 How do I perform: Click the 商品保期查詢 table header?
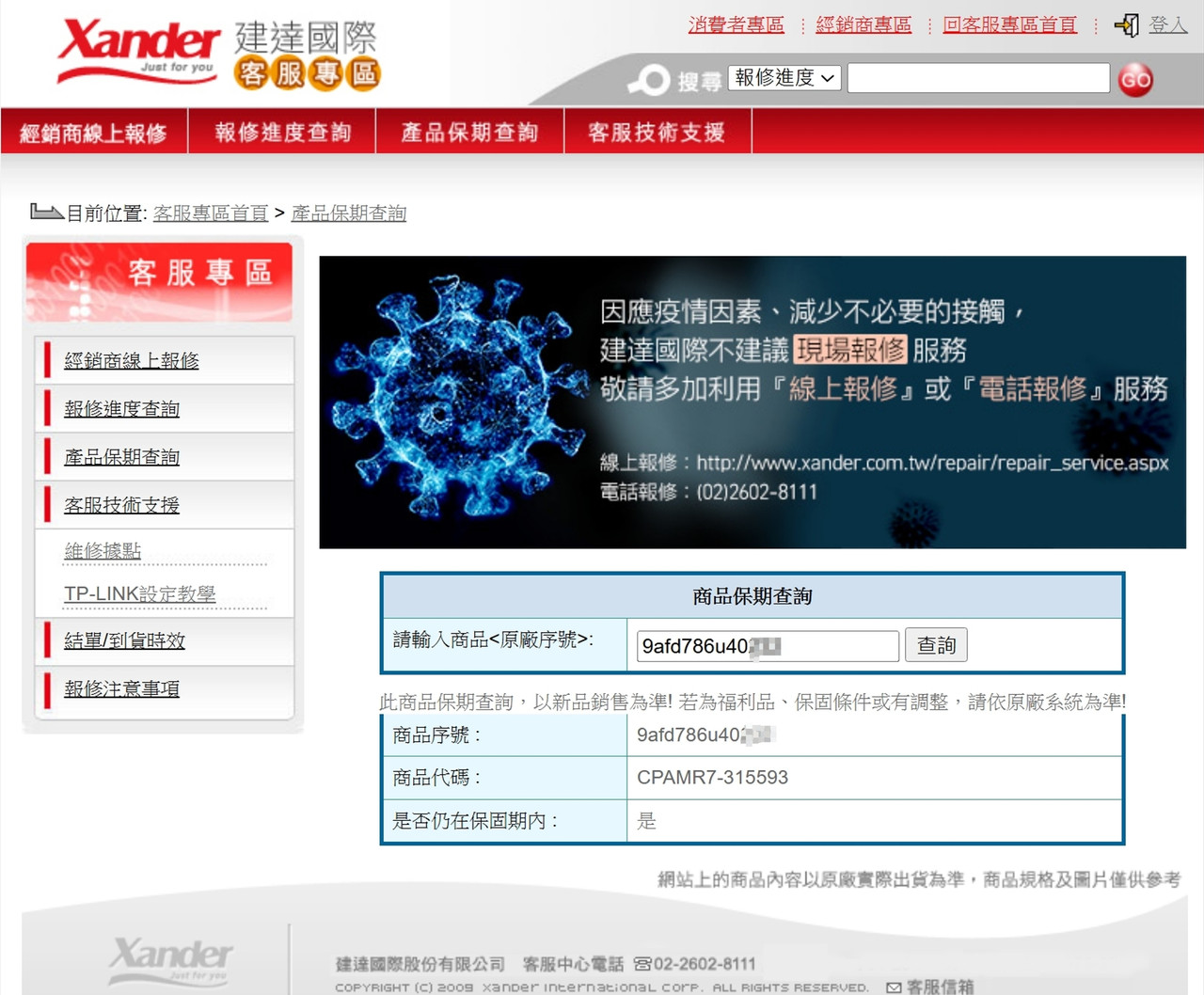click(752, 596)
